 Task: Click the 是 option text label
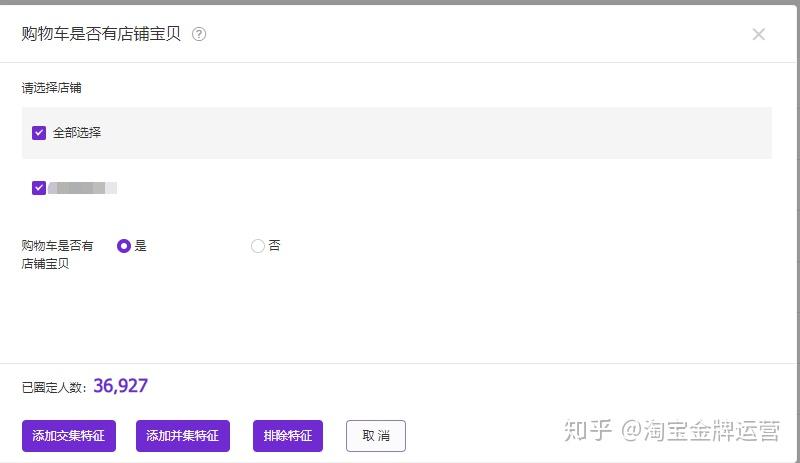pos(141,246)
